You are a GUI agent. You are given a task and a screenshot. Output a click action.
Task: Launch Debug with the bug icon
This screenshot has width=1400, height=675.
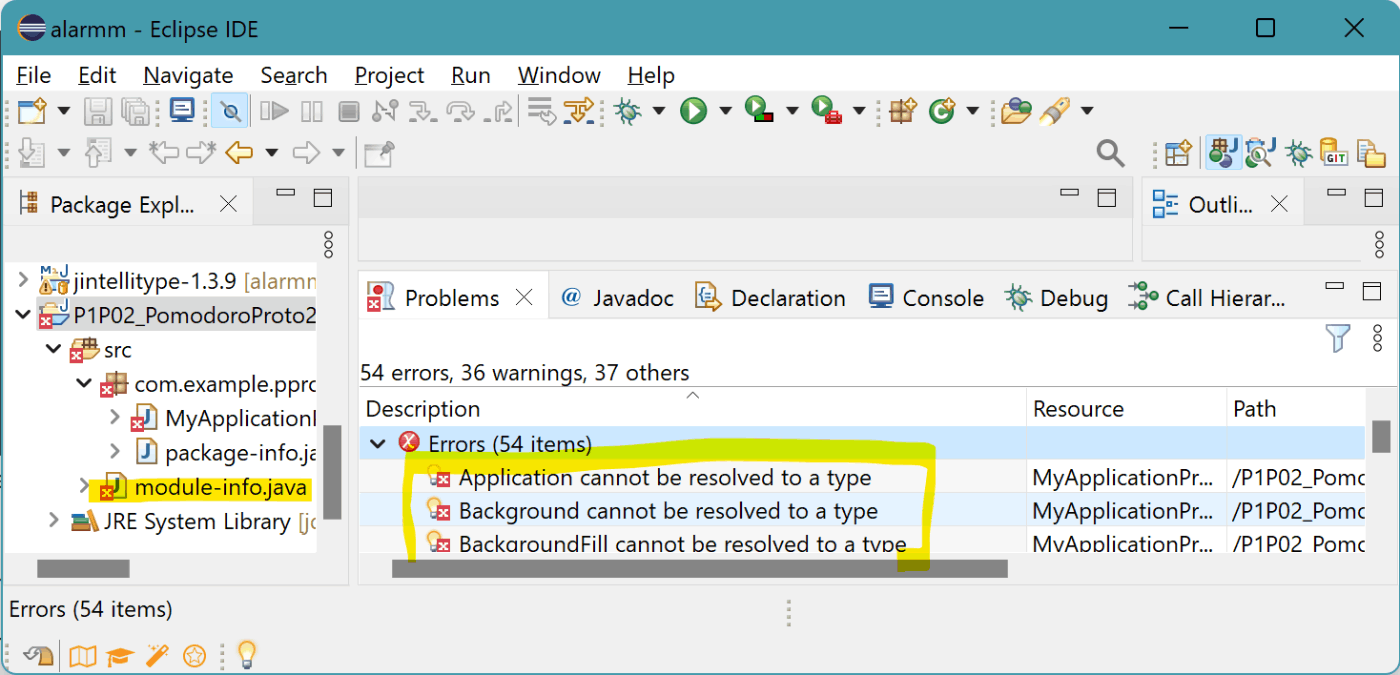[628, 110]
